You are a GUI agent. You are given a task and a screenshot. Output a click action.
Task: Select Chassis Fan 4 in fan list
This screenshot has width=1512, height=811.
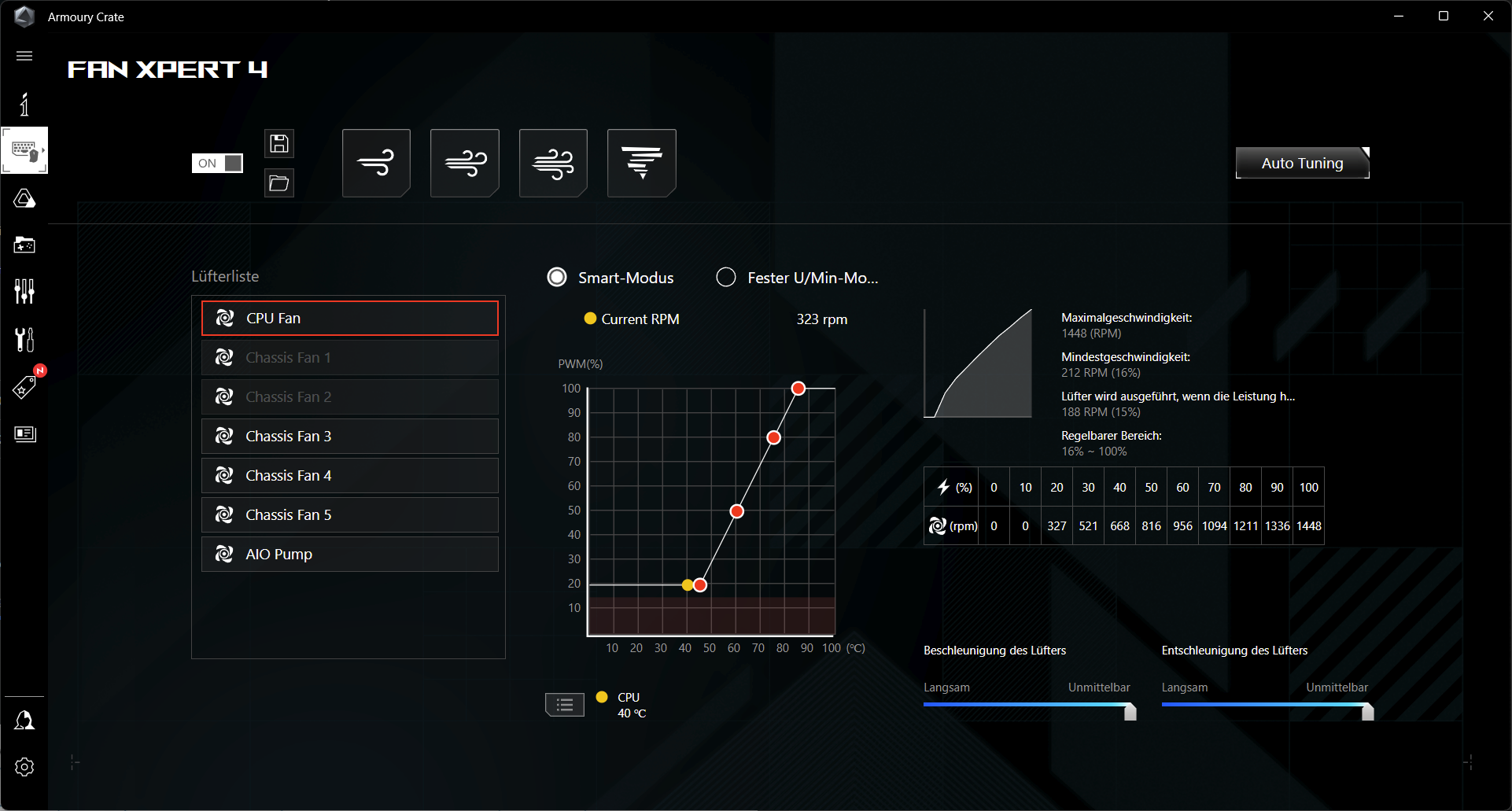(x=350, y=475)
